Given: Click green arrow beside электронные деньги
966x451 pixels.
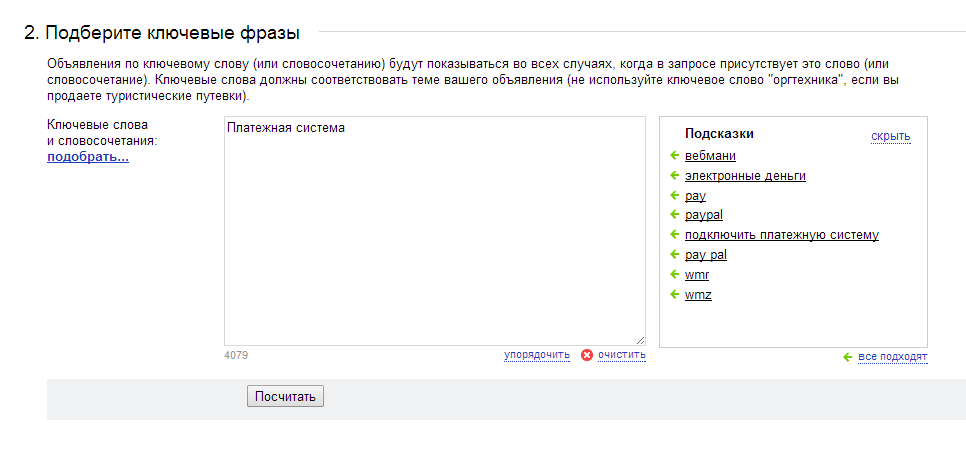Looking at the screenshot, I should click(675, 176).
